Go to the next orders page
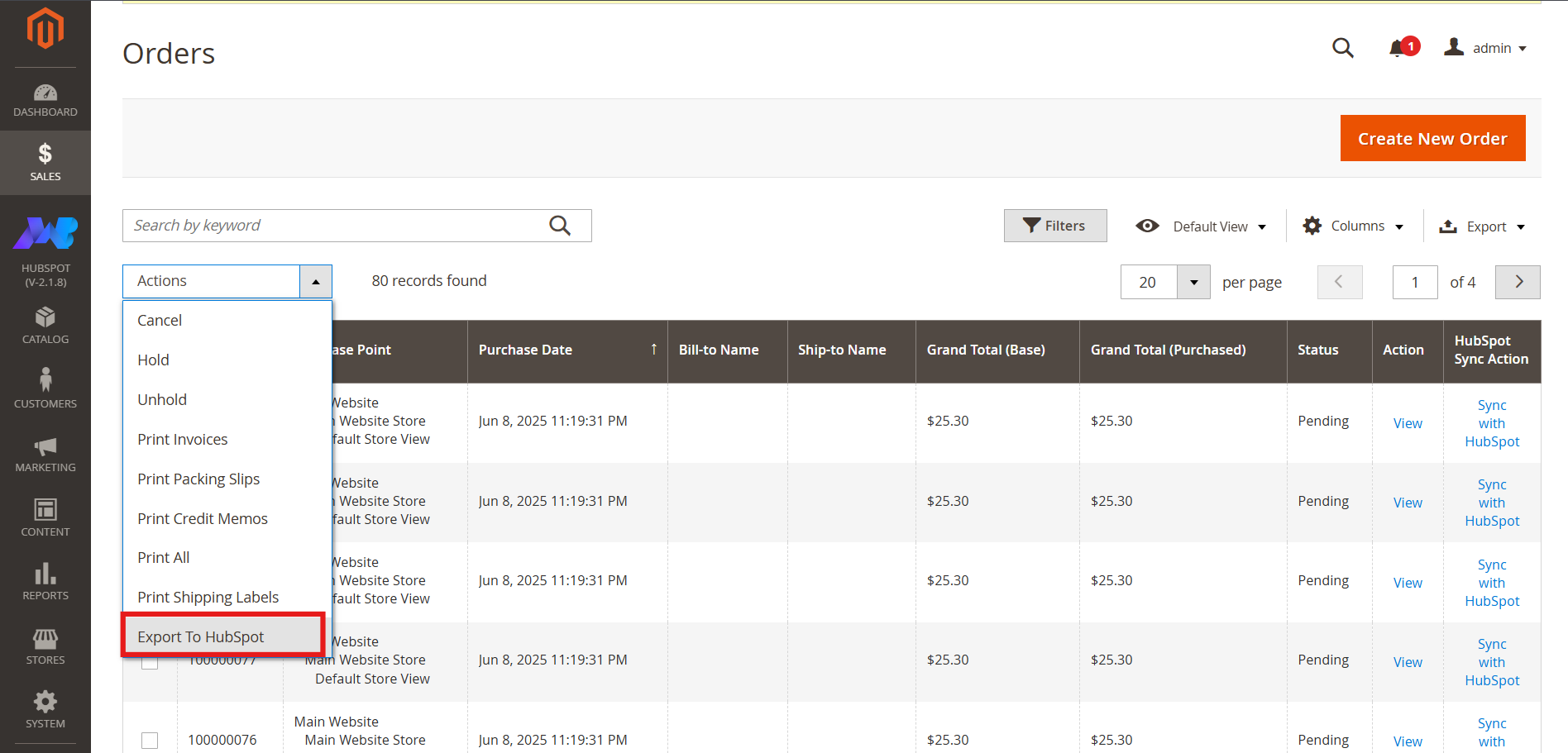This screenshot has width=1568, height=753. [x=1518, y=282]
